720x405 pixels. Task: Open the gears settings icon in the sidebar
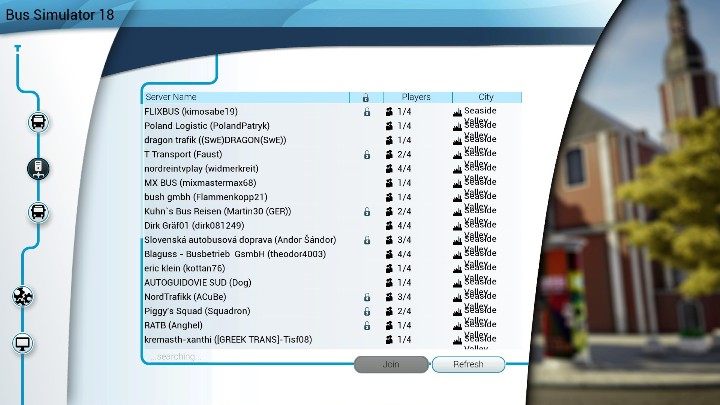click(24, 295)
